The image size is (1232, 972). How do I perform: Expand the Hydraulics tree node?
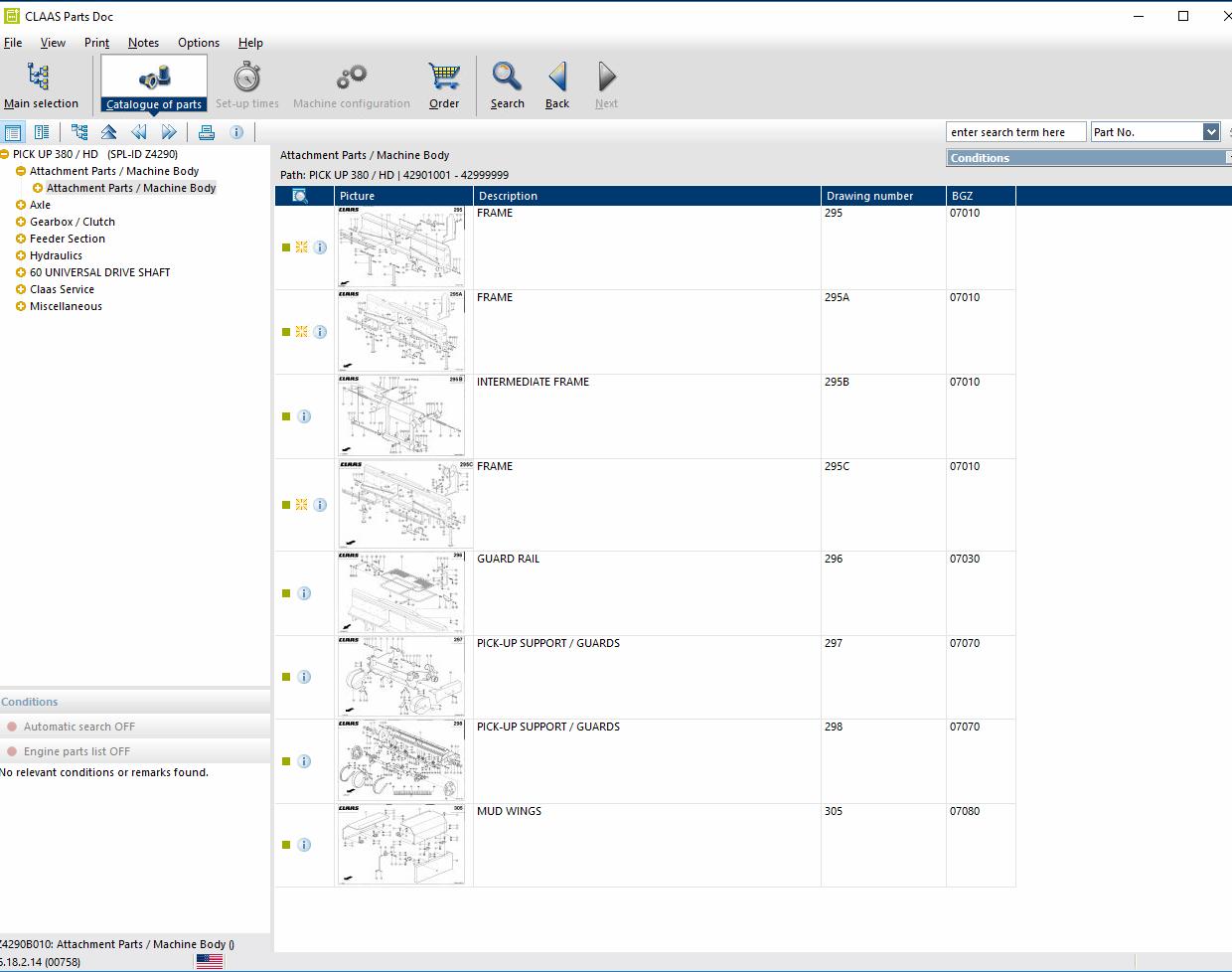[21, 255]
